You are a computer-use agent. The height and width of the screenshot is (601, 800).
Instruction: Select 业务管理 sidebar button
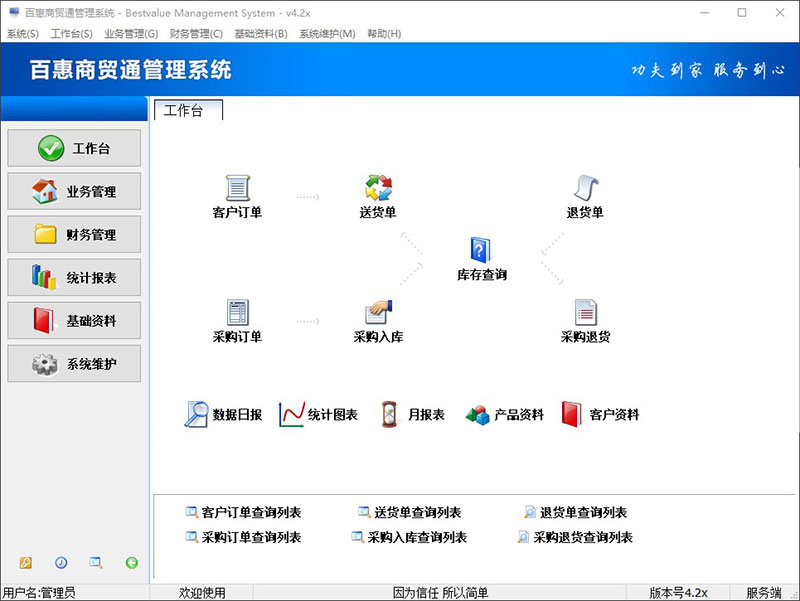tap(74, 191)
